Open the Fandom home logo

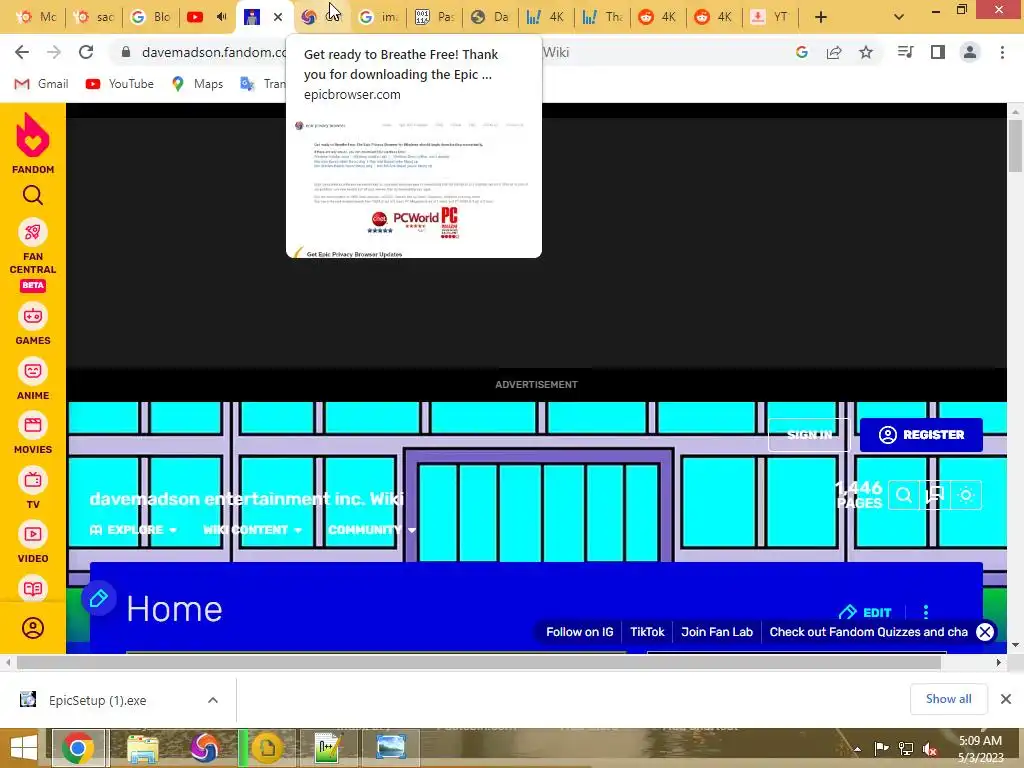(33, 142)
